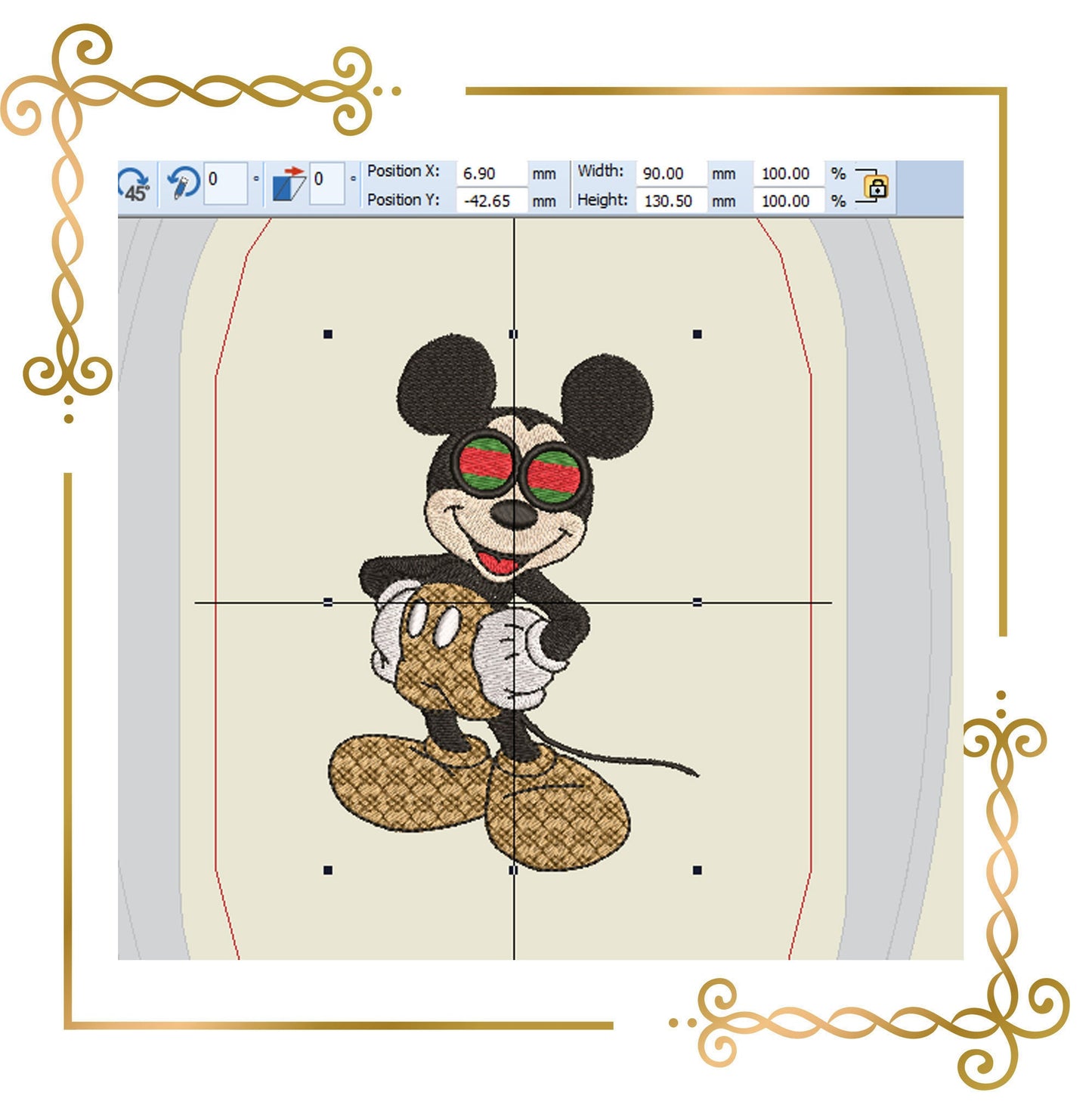The image size is (1092, 1114).
Task: Select the Position X value field
Action: pyautogui.click(x=491, y=174)
